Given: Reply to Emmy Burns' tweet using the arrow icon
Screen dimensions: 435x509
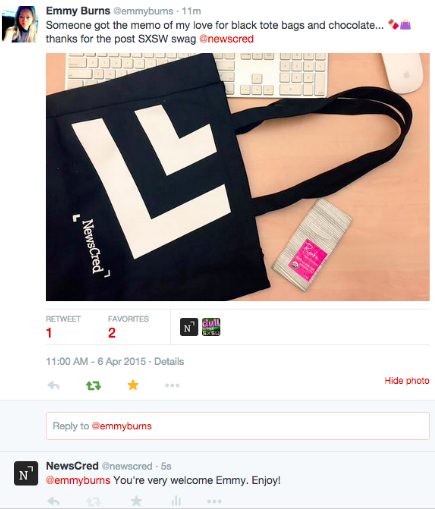Looking at the screenshot, I should (53, 385).
